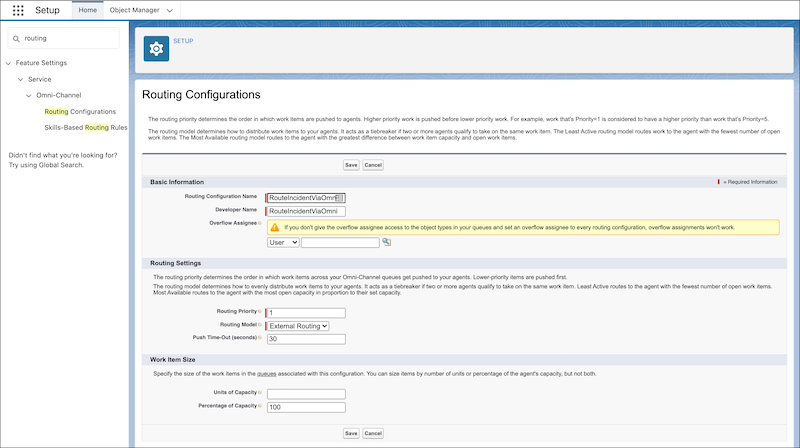Image resolution: width=800 pixels, height=448 pixels.
Task: Click the Developer Name field
Action: (306, 211)
